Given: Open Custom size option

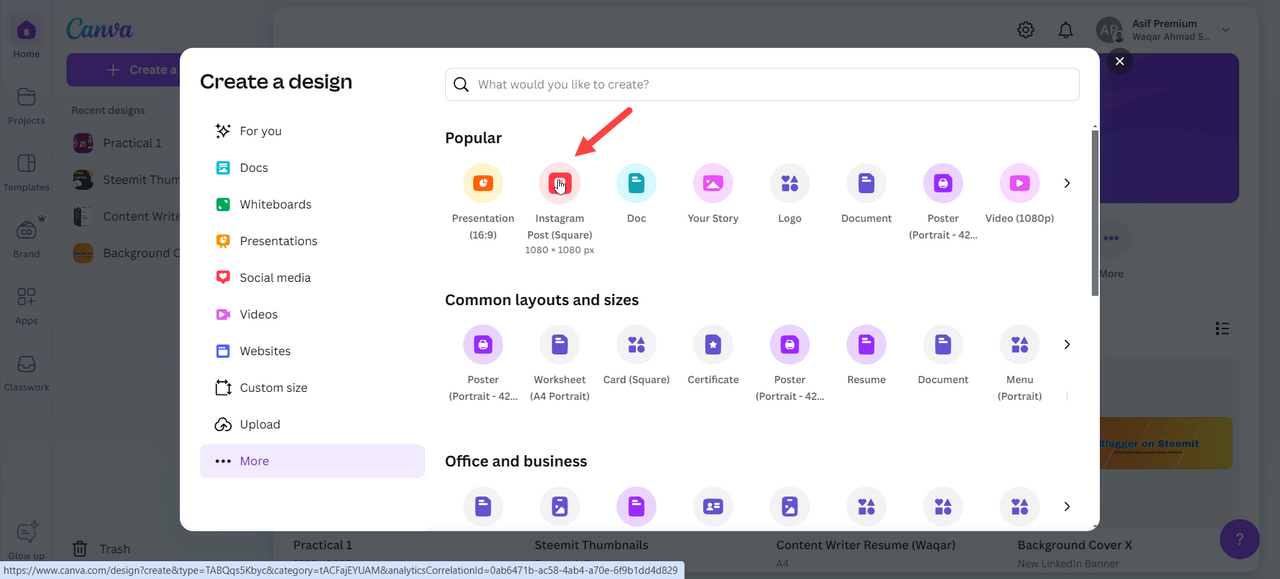Looking at the screenshot, I should [312, 388].
